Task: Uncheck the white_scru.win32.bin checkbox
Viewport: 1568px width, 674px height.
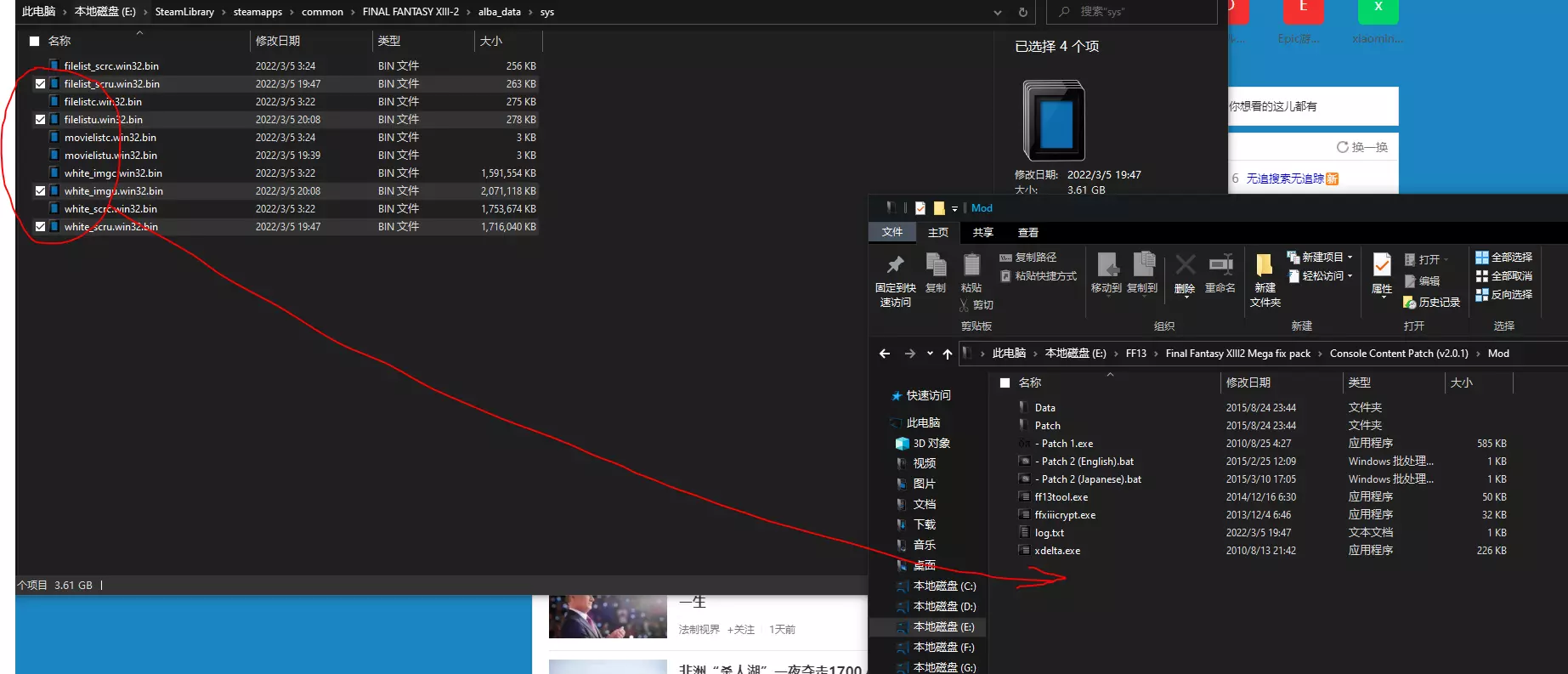Action: point(40,227)
